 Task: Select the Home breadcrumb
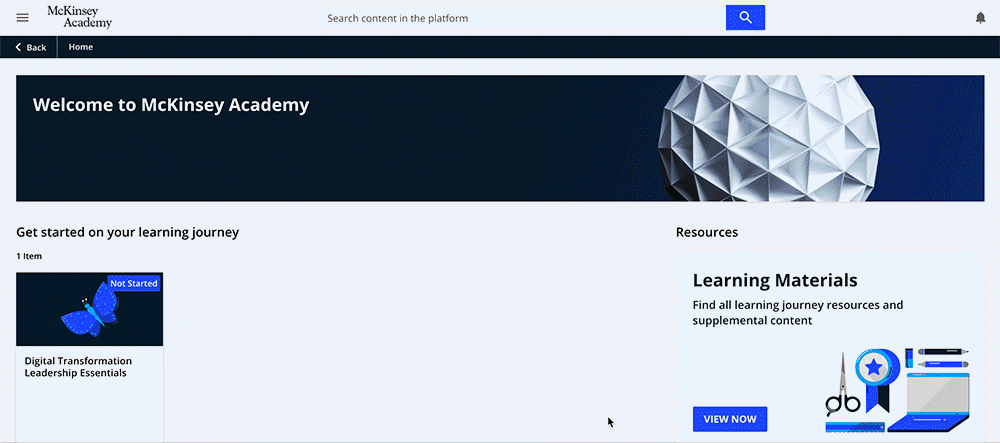pos(81,47)
